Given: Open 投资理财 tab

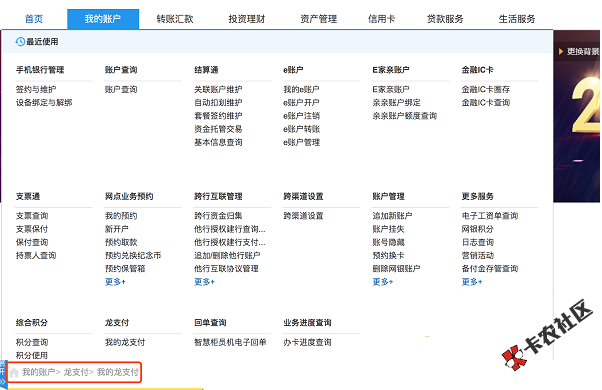Looking at the screenshot, I should coord(246,19).
